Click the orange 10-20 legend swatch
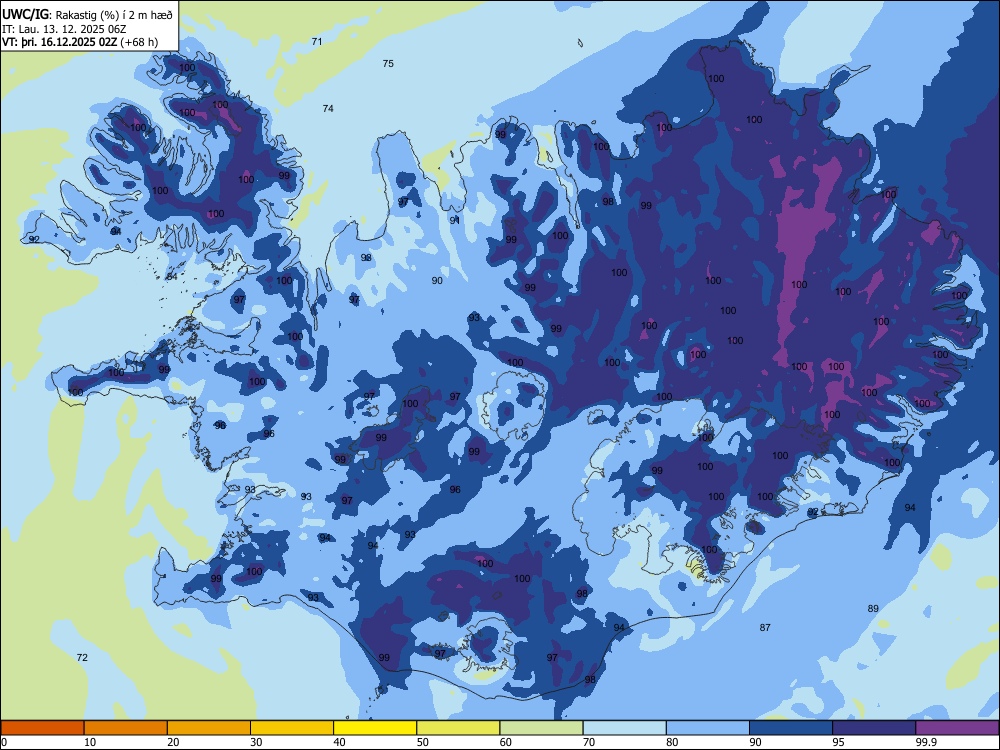This screenshot has width=1000, height=750. [126, 728]
